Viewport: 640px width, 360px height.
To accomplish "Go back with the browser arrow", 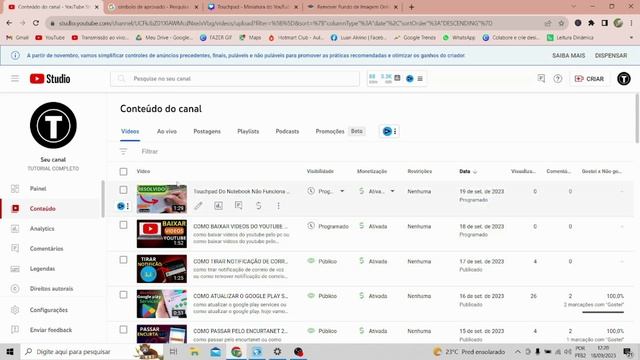I will coord(9,23).
